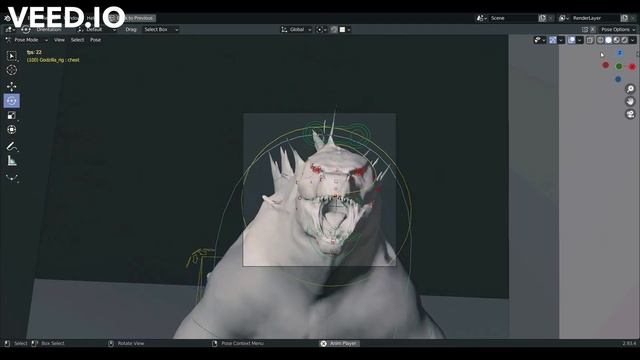Open the Default orientation dropdown
The height and width of the screenshot is (360, 640).
[97, 29]
